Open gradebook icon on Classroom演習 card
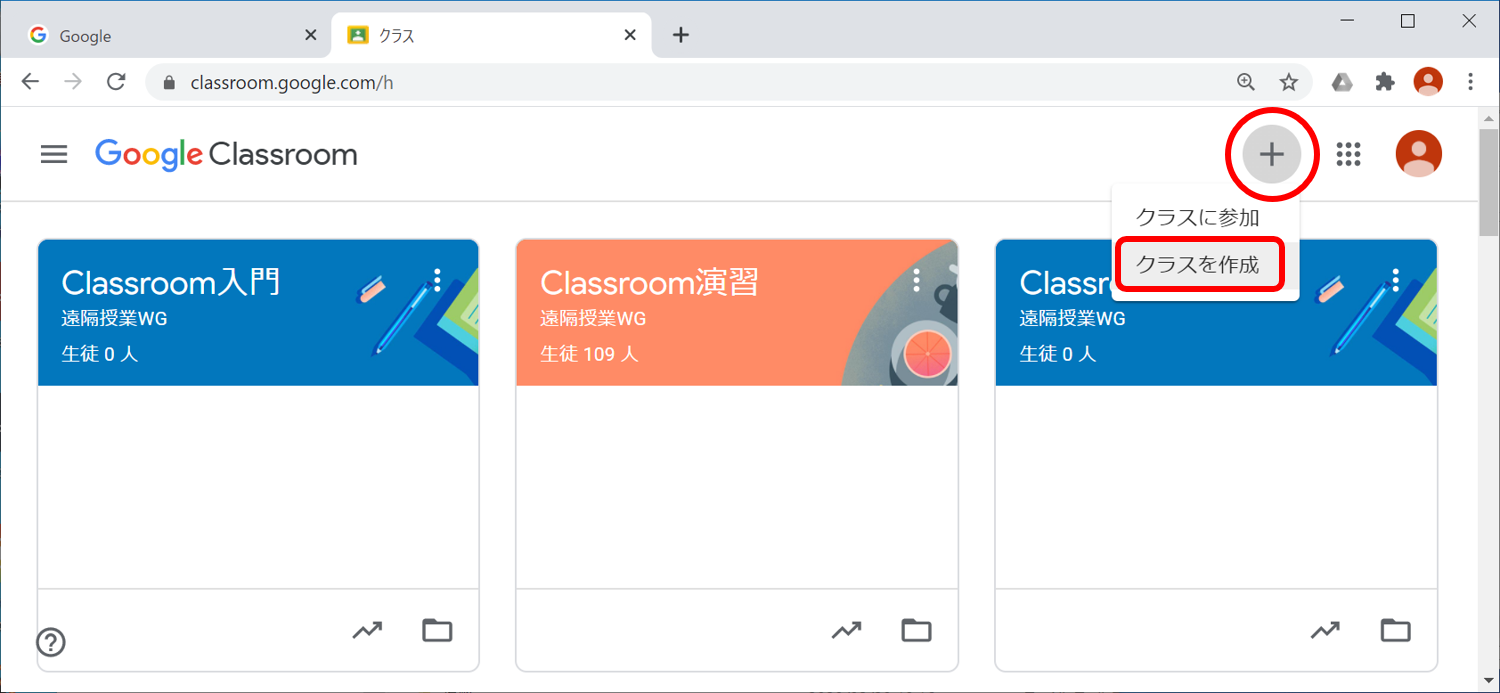This screenshot has width=1500, height=693. click(x=846, y=630)
